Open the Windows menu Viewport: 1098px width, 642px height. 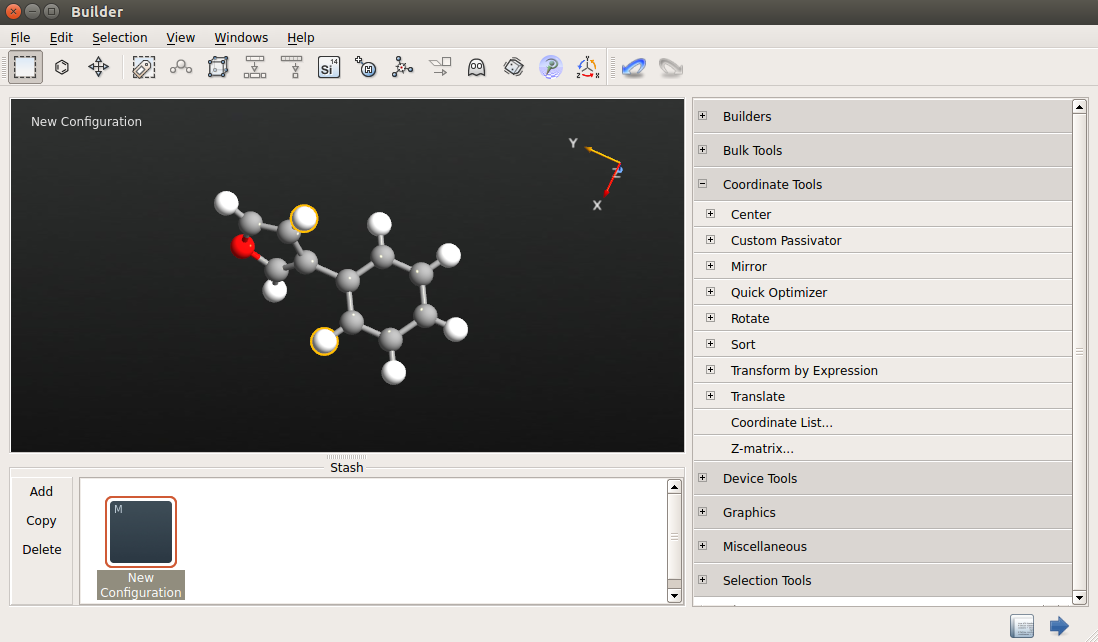click(x=241, y=38)
